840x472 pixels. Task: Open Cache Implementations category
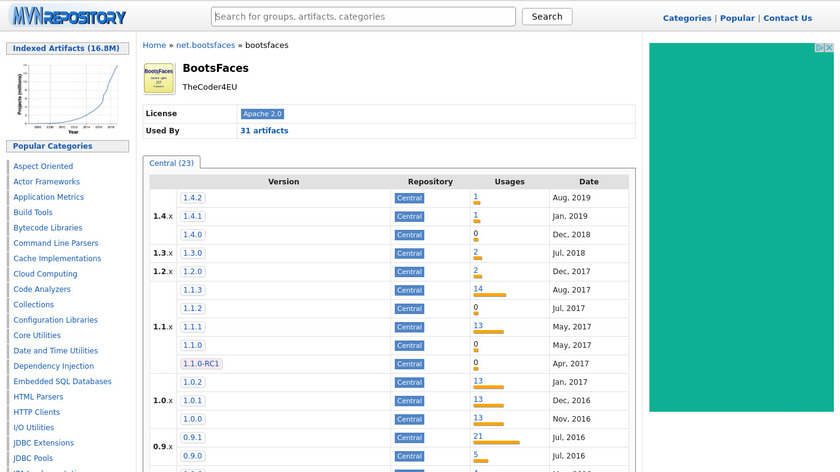pos(57,258)
